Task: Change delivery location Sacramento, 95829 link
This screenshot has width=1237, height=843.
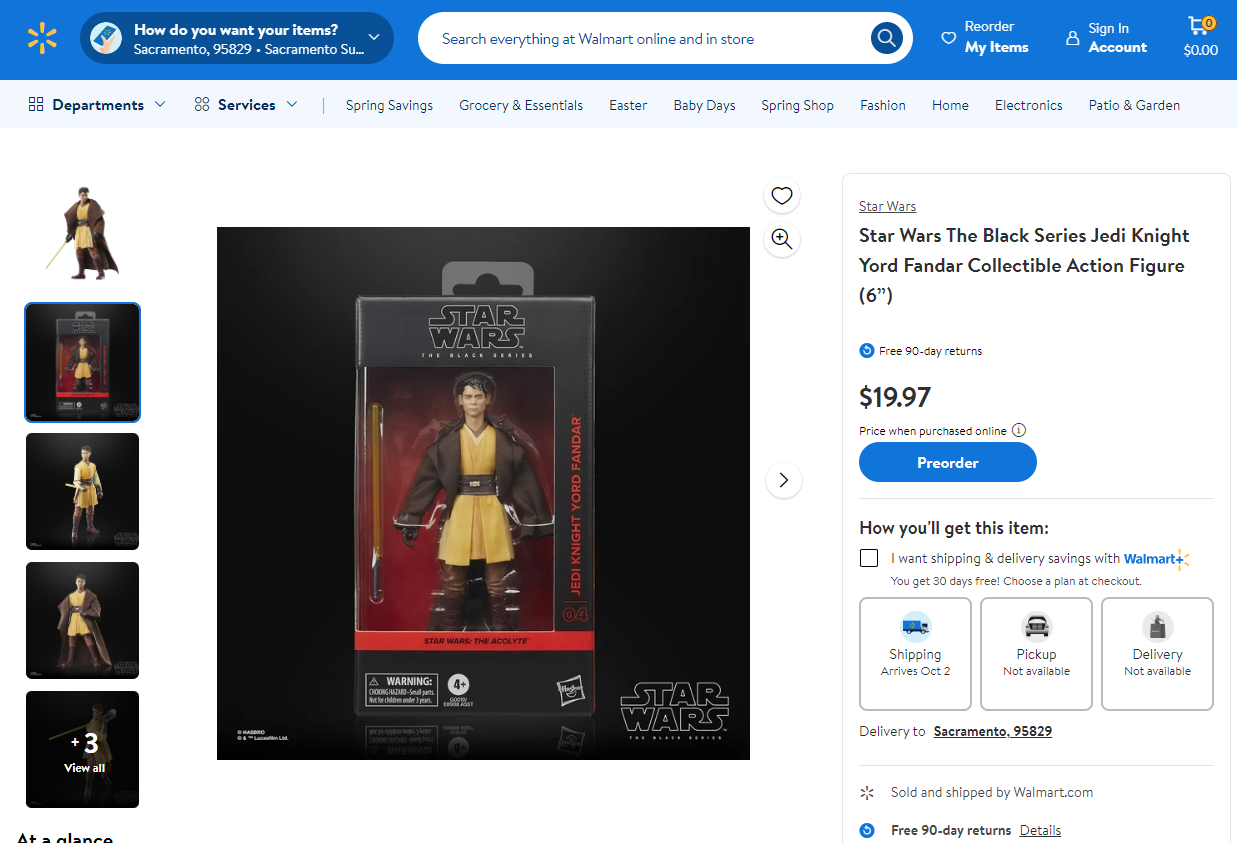Action: (992, 731)
